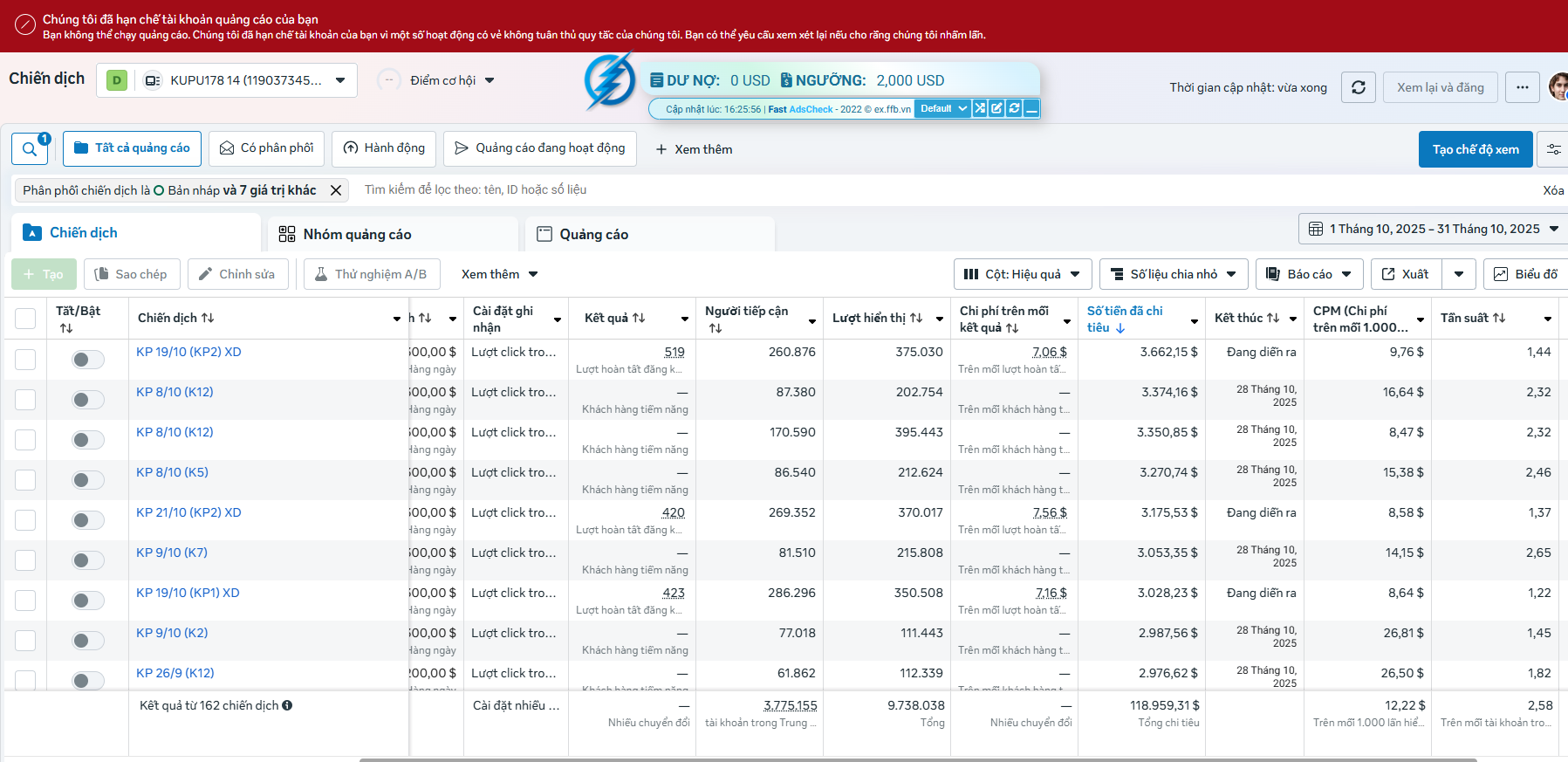Image resolution: width=1568 pixels, height=762 pixels.
Task: Open the Số liệu chia nhỏ breakdown dropdown
Action: pos(1174,274)
